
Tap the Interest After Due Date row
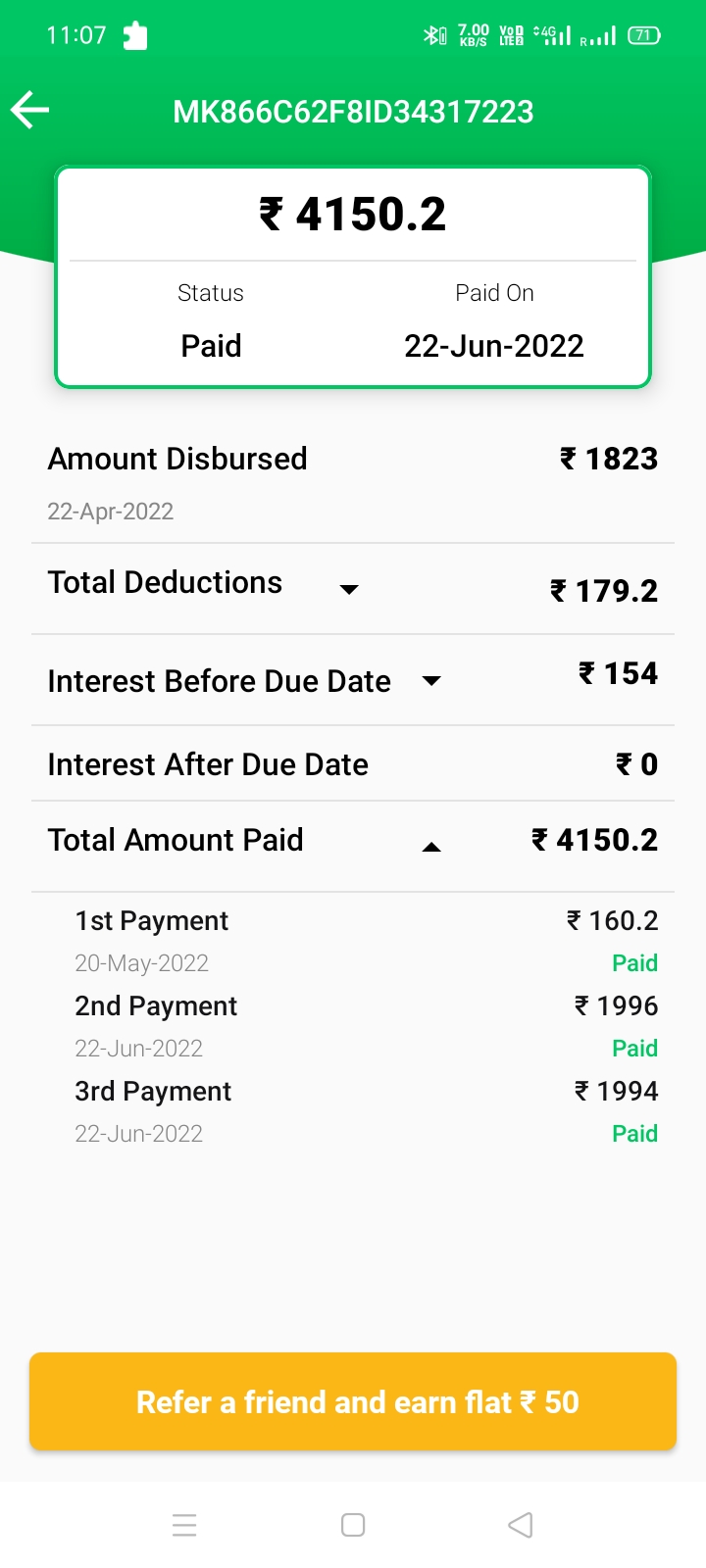[353, 764]
